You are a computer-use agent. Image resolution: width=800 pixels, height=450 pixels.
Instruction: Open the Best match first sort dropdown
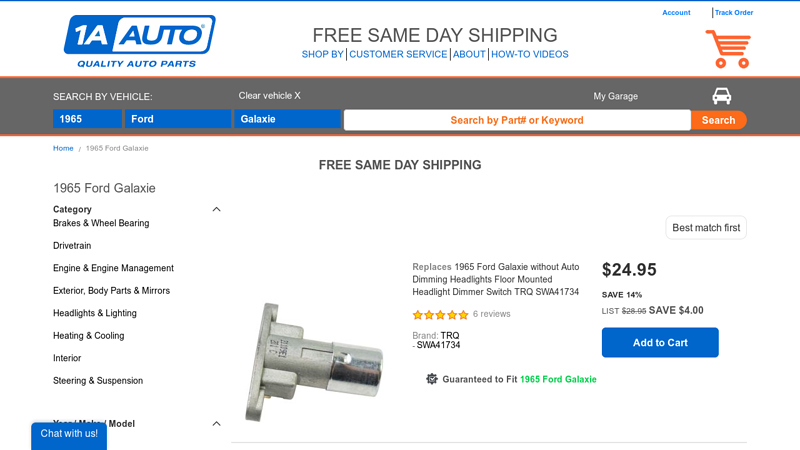coord(706,228)
